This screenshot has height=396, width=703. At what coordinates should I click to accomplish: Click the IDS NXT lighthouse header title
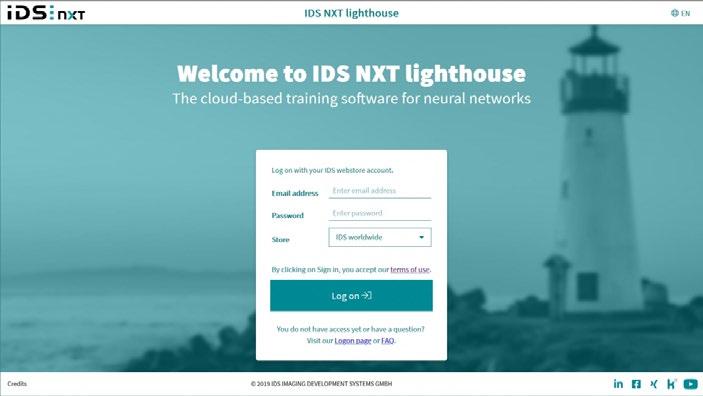[352, 13]
